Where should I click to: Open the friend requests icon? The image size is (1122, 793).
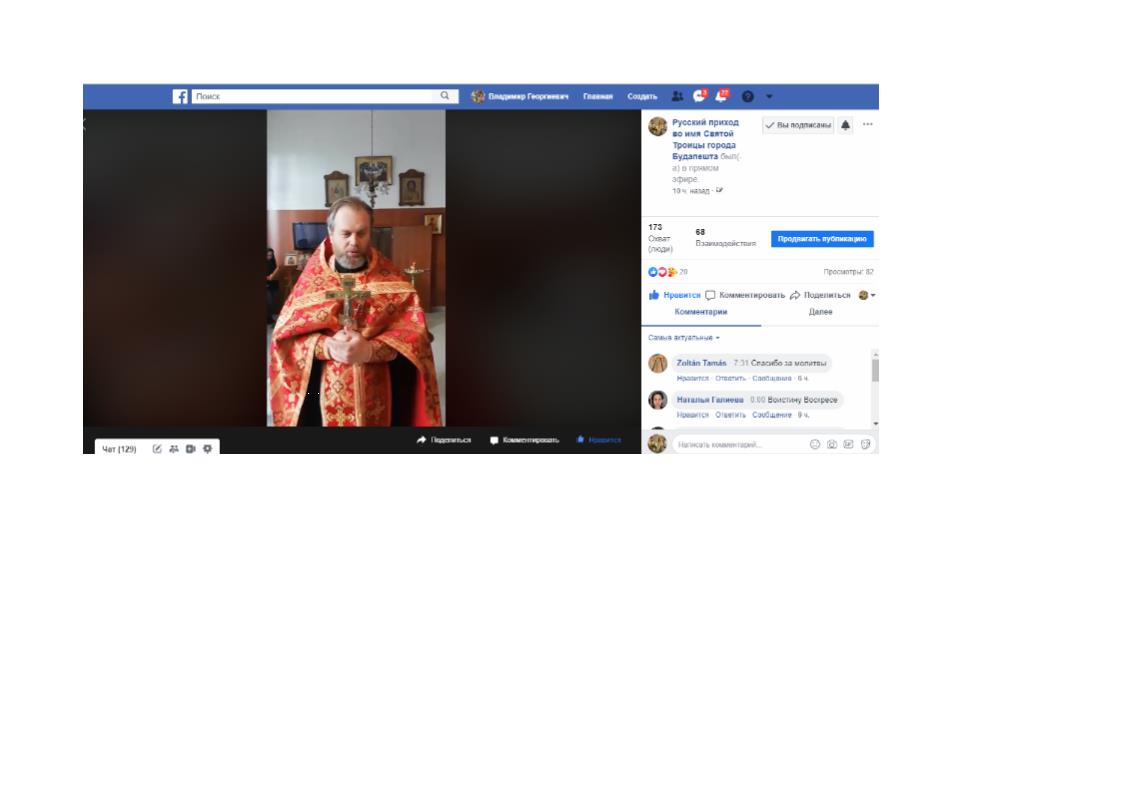click(x=677, y=97)
